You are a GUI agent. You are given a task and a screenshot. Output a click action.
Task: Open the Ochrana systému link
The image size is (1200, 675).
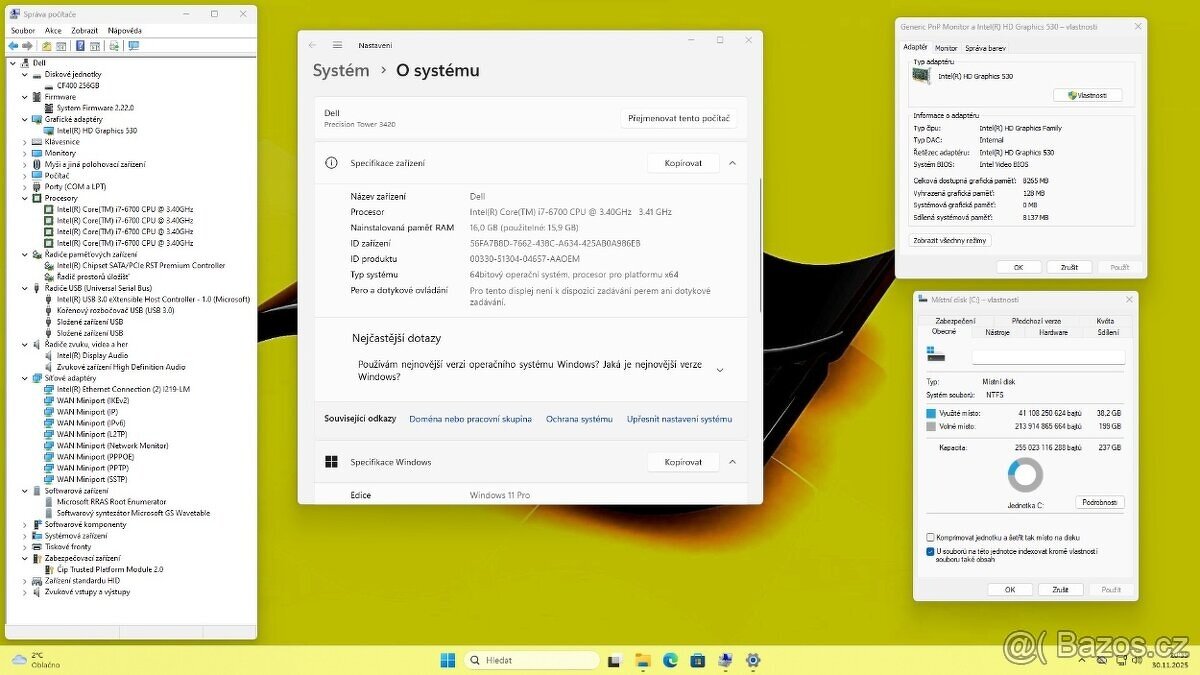click(579, 419)
